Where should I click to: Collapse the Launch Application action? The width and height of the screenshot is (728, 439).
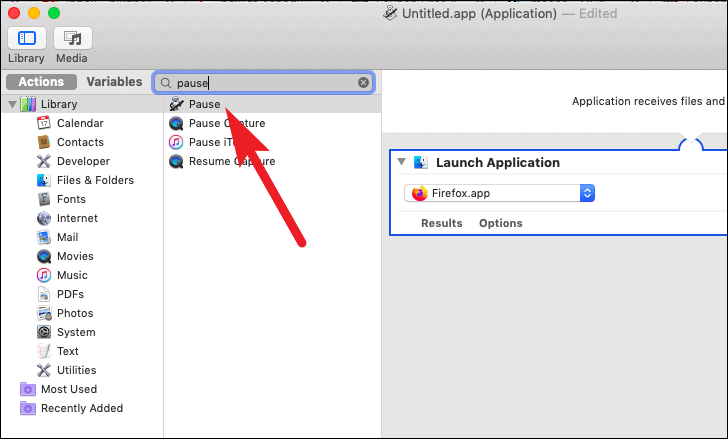click(402, 162)
